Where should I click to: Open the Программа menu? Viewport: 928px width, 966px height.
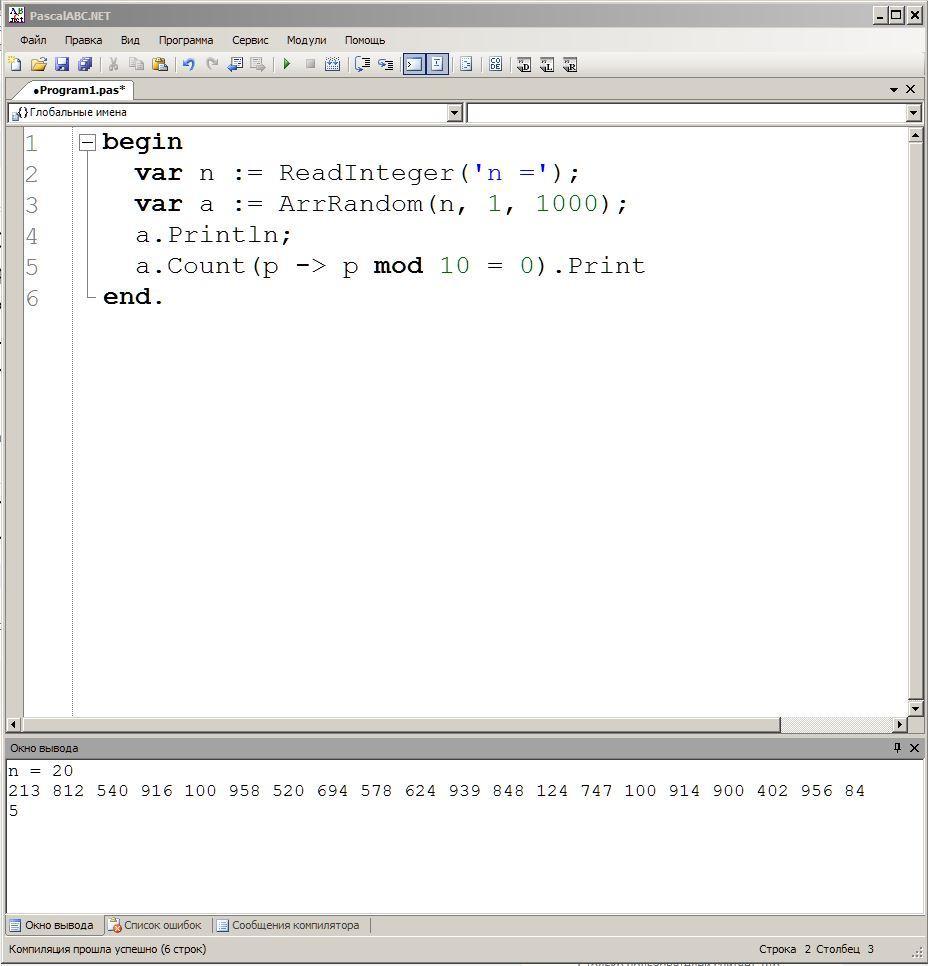(x=186, y=40)
